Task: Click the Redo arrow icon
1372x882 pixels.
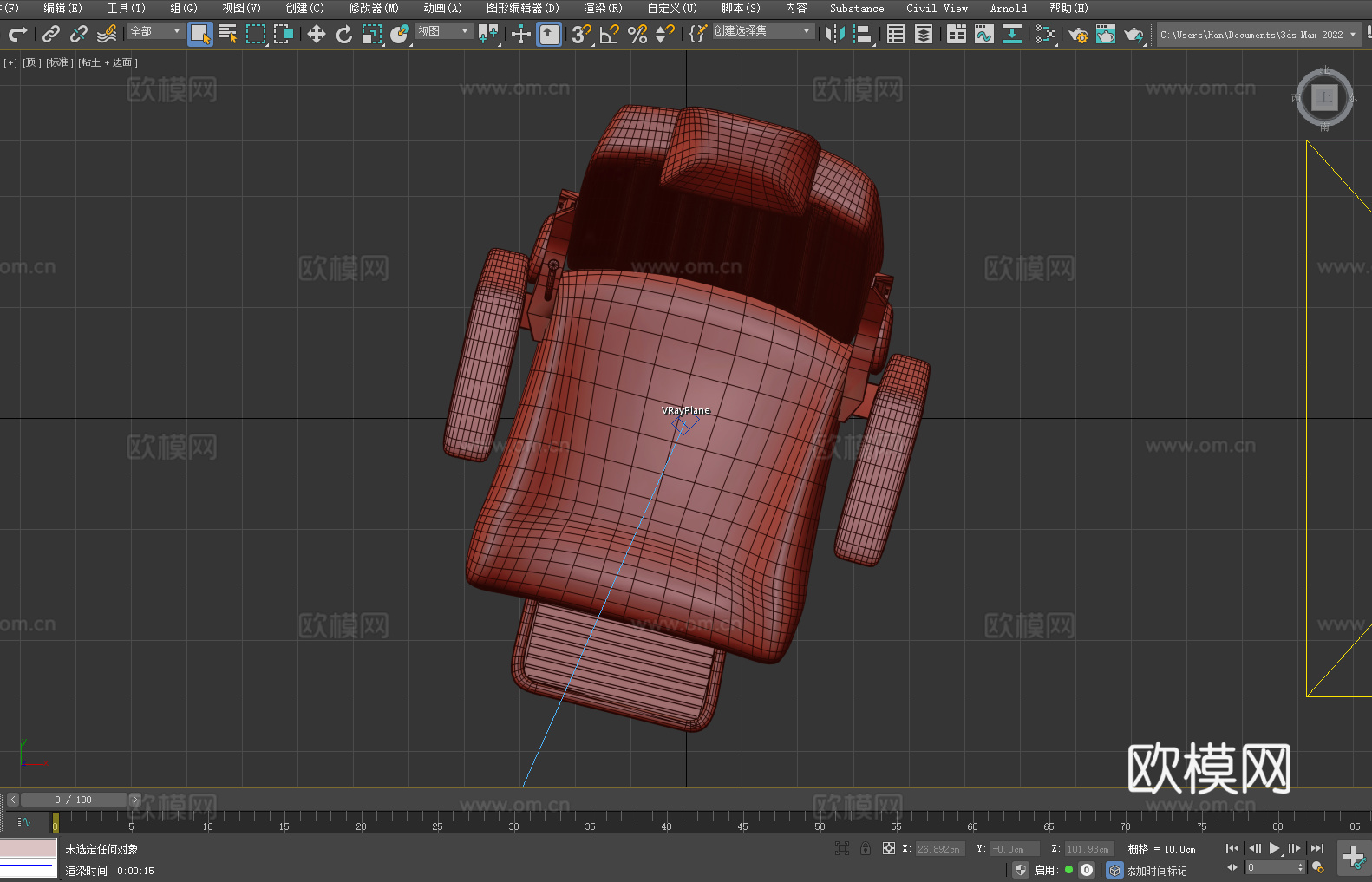Action: tap(17, 34)
